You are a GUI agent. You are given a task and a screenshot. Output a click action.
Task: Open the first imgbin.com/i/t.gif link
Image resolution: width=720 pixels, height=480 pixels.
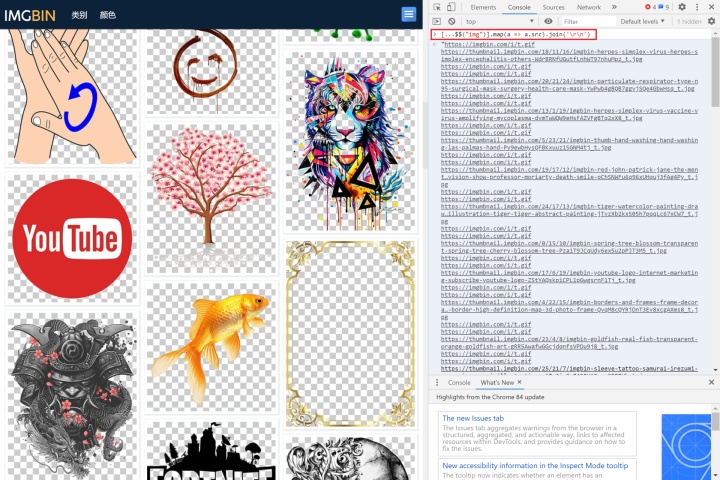(x=488, y=44)
